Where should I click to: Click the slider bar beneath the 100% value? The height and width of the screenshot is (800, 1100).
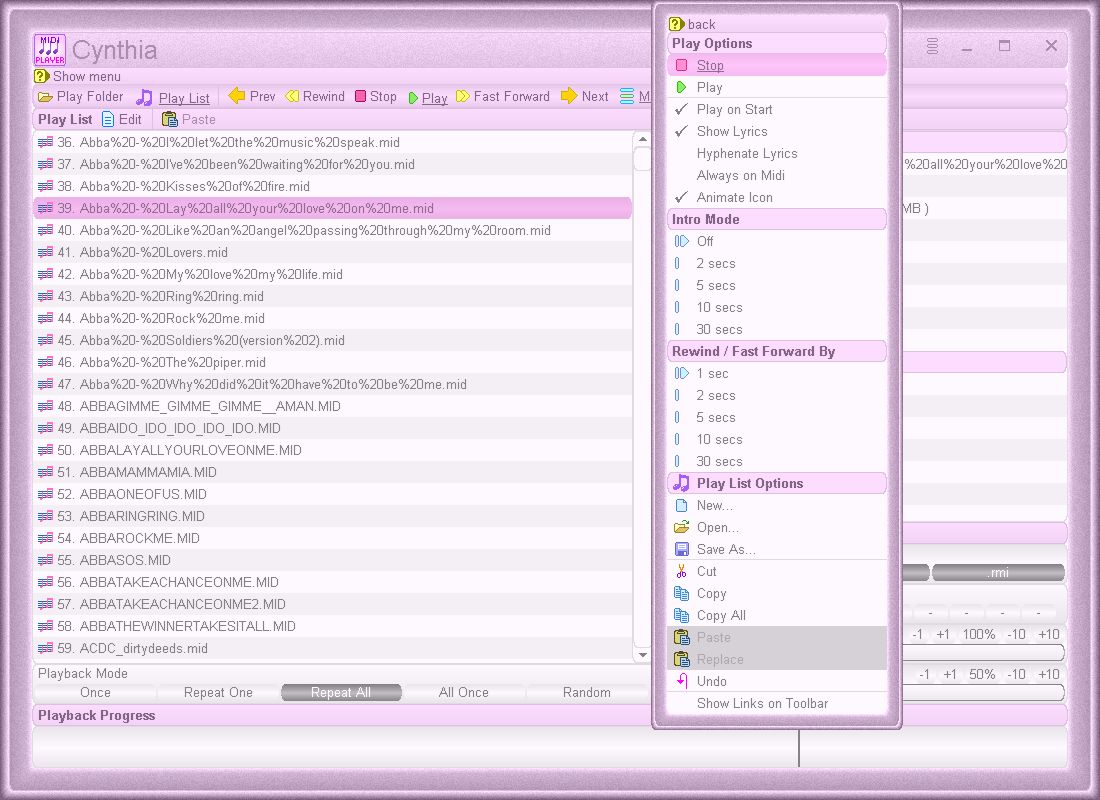click(x=982, y=653)
